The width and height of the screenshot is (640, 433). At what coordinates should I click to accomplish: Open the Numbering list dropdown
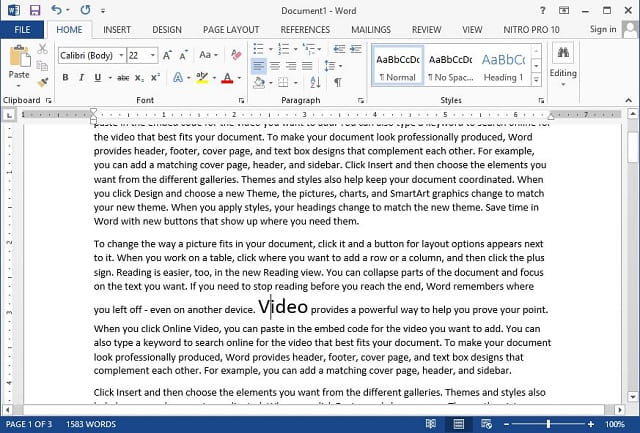click(295, 49)
